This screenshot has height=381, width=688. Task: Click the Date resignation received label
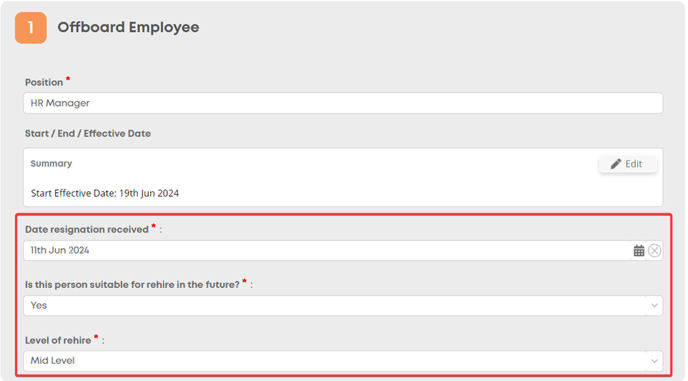click(x=87, y=230)
